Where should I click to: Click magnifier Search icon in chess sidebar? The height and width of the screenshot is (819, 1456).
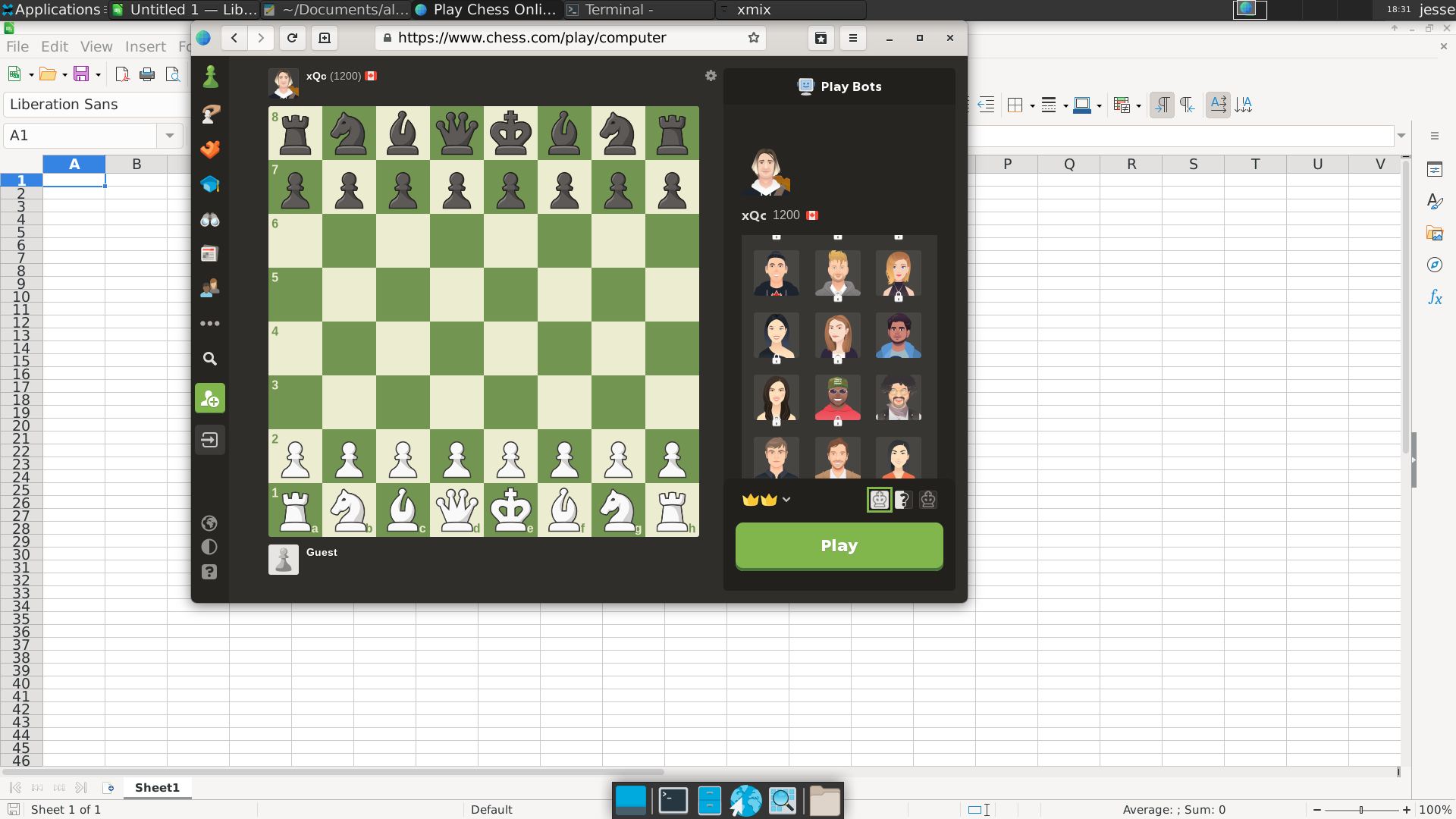(210, 359)
